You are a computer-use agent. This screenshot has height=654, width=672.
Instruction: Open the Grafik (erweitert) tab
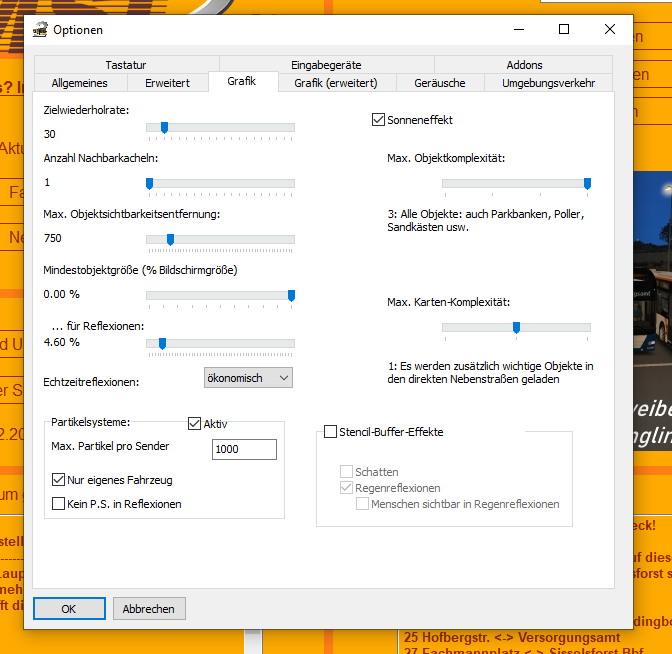click(335, 83)
